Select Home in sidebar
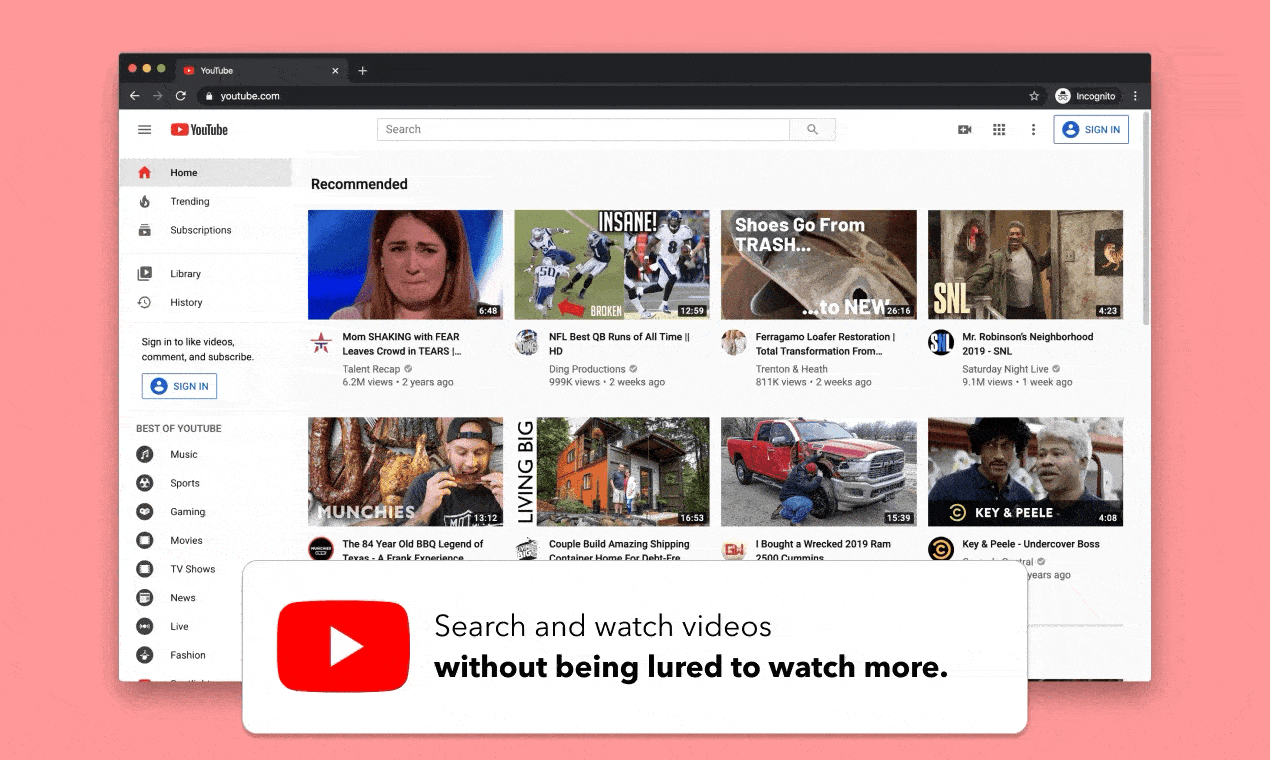The height and width of the screenshot is (760, 1270). pos(206,173)
